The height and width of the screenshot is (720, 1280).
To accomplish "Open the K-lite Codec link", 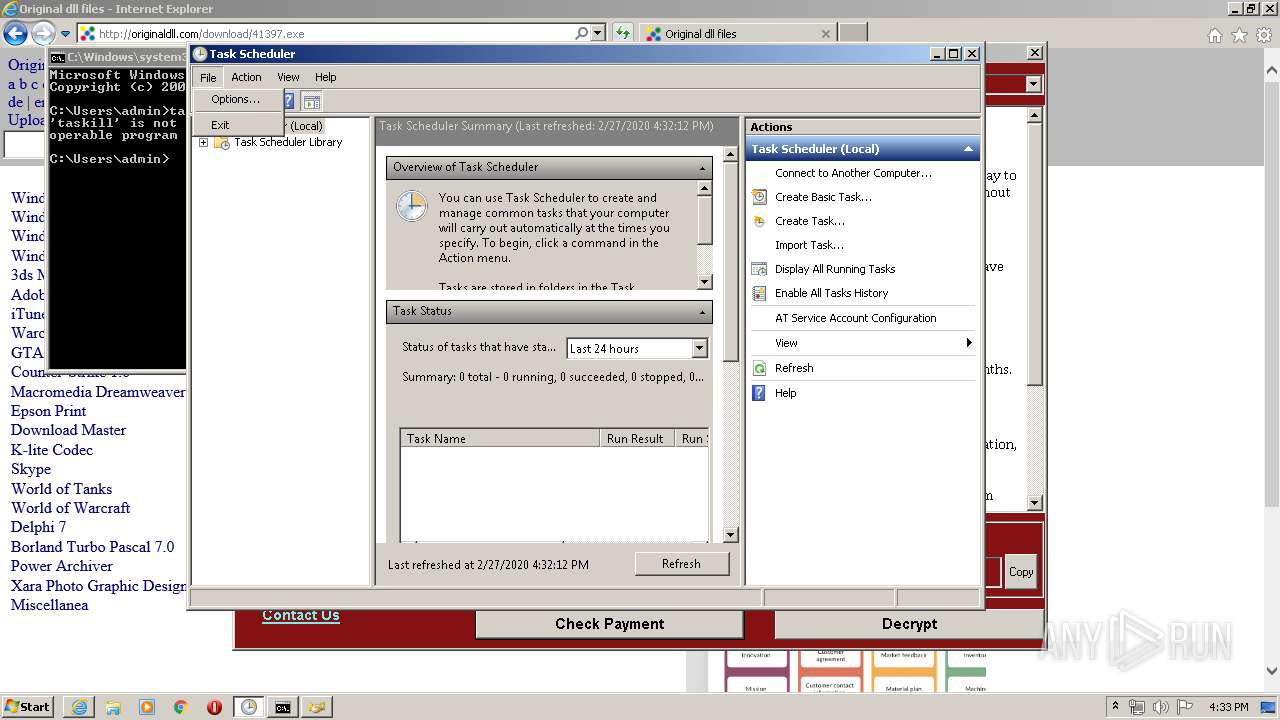I will click(x=52, y=450).
